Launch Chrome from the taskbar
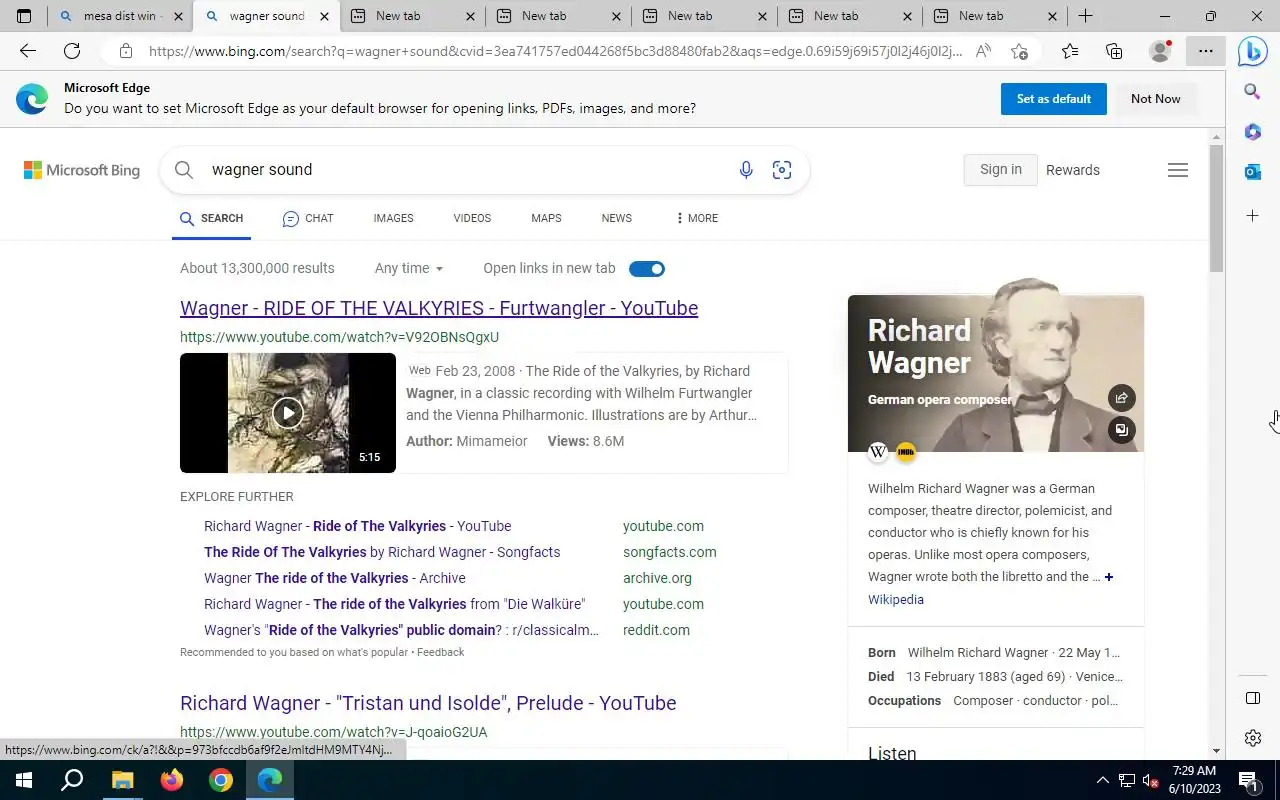 tap(221, 780)
